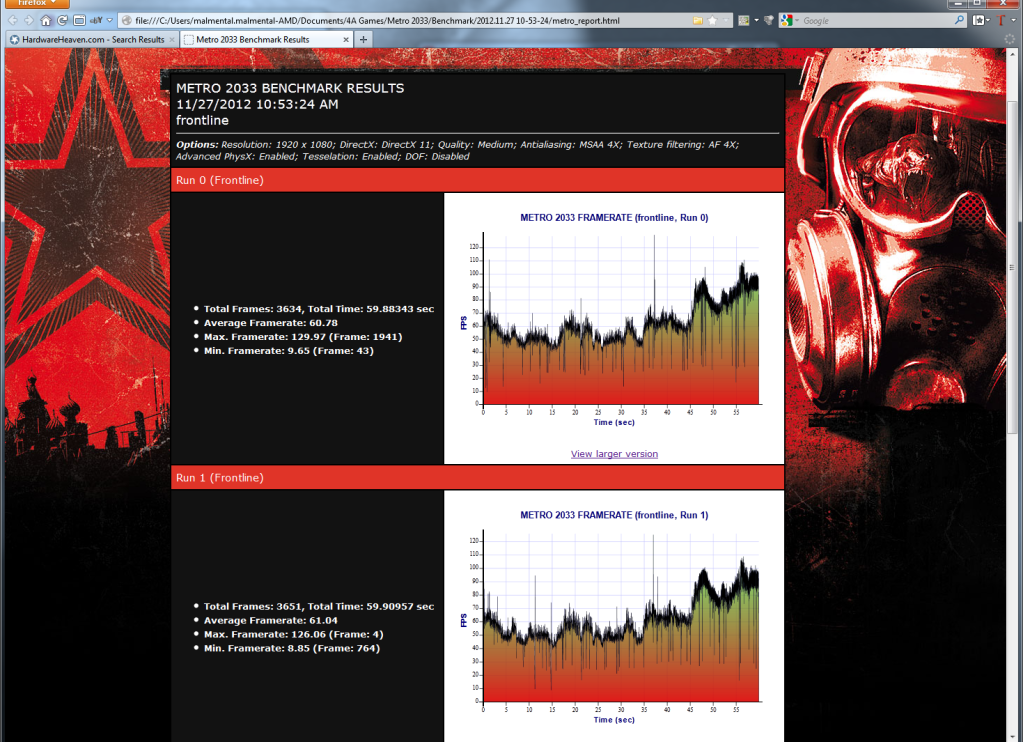Click the Run 1 (Frontline) header bar
The image size is (1023, 742).
tap(478, 478)
